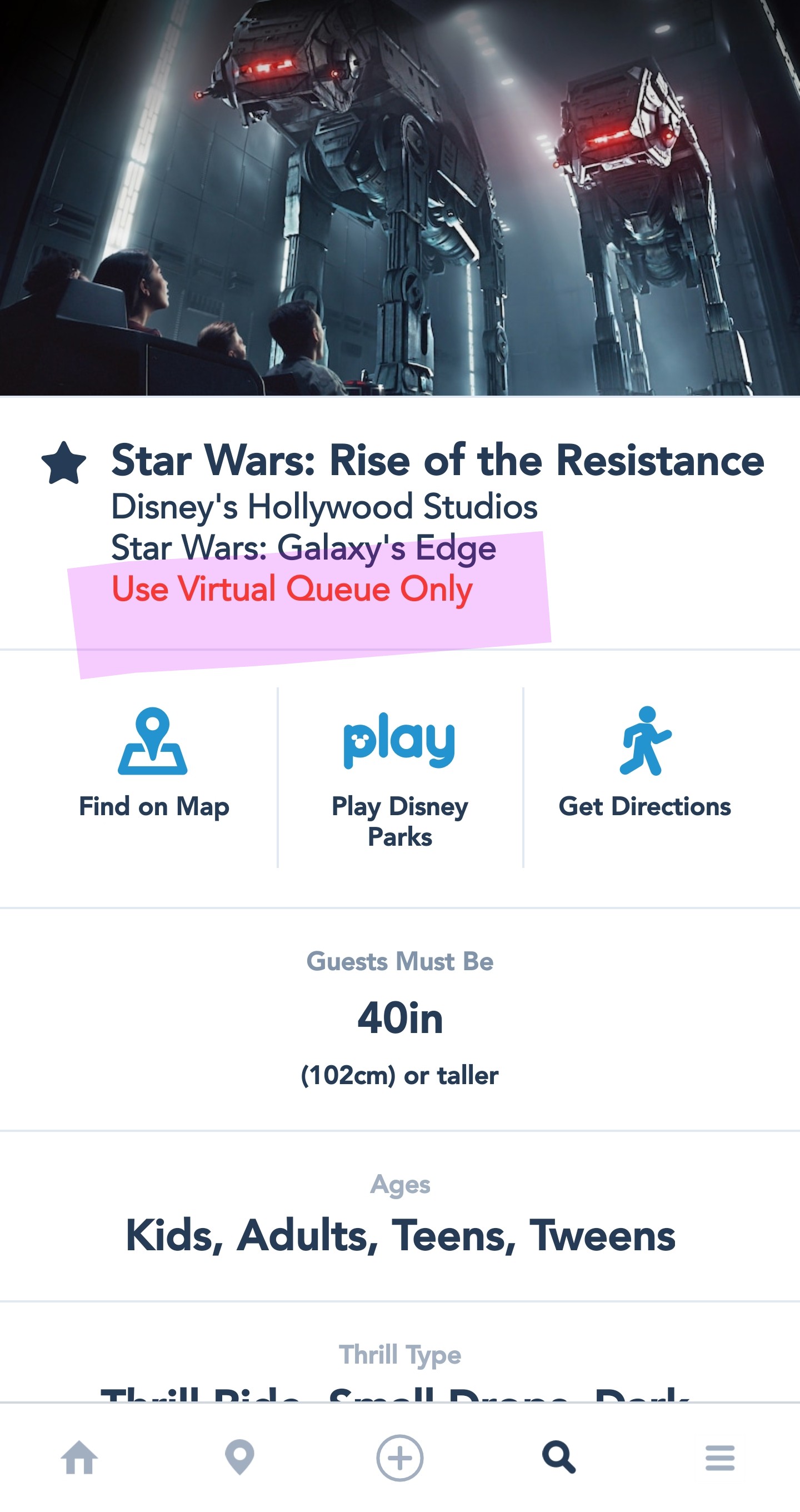800x1512 pixels.
Task: Toggle the favorite star for Rise of the Resistance
Action: 64,463
